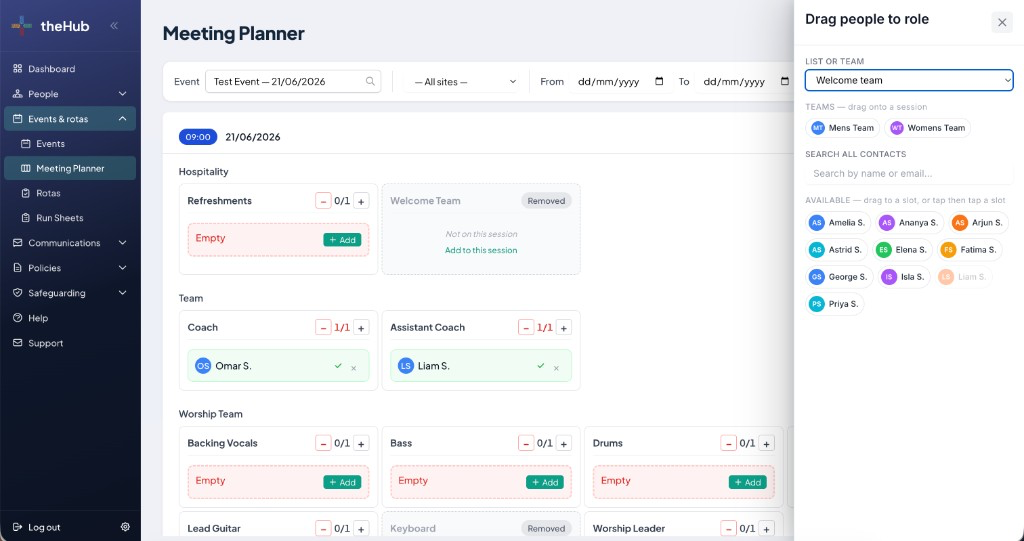Viewport: 1024px width, 541px height.
Task: Increase Refreshments slot count
Action: tap(361, 201)
